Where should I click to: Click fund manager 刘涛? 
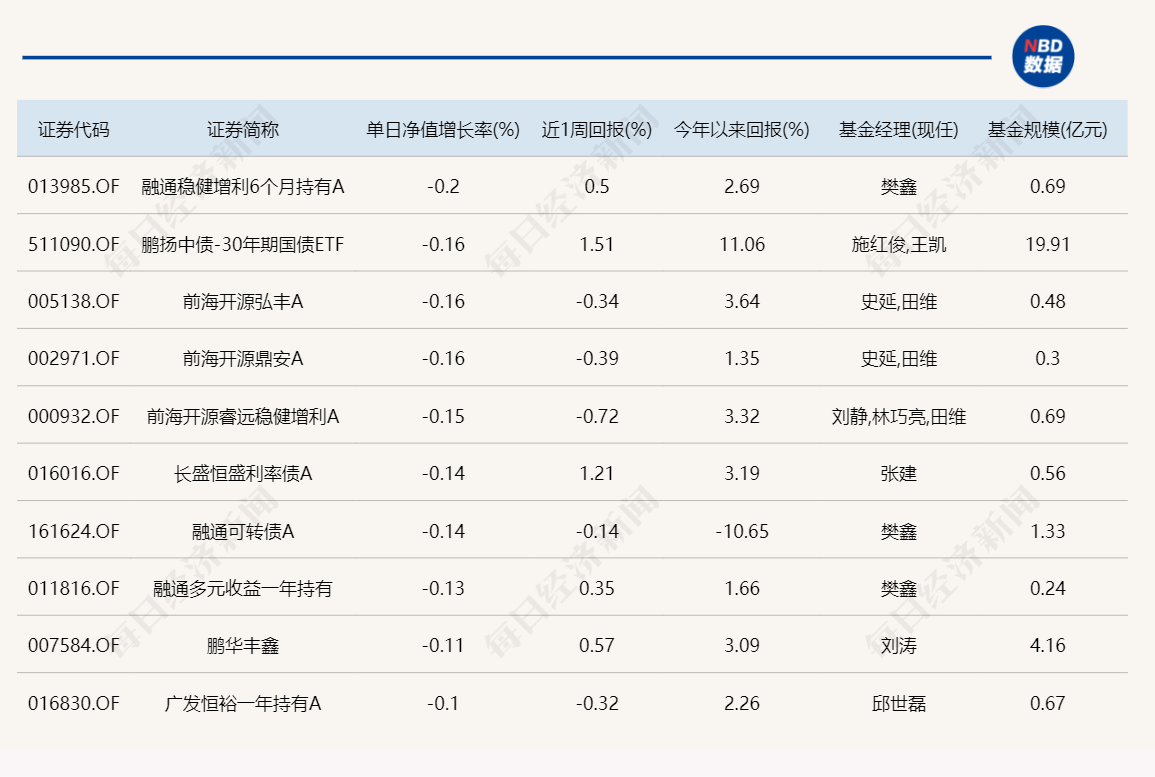[898, 646]
